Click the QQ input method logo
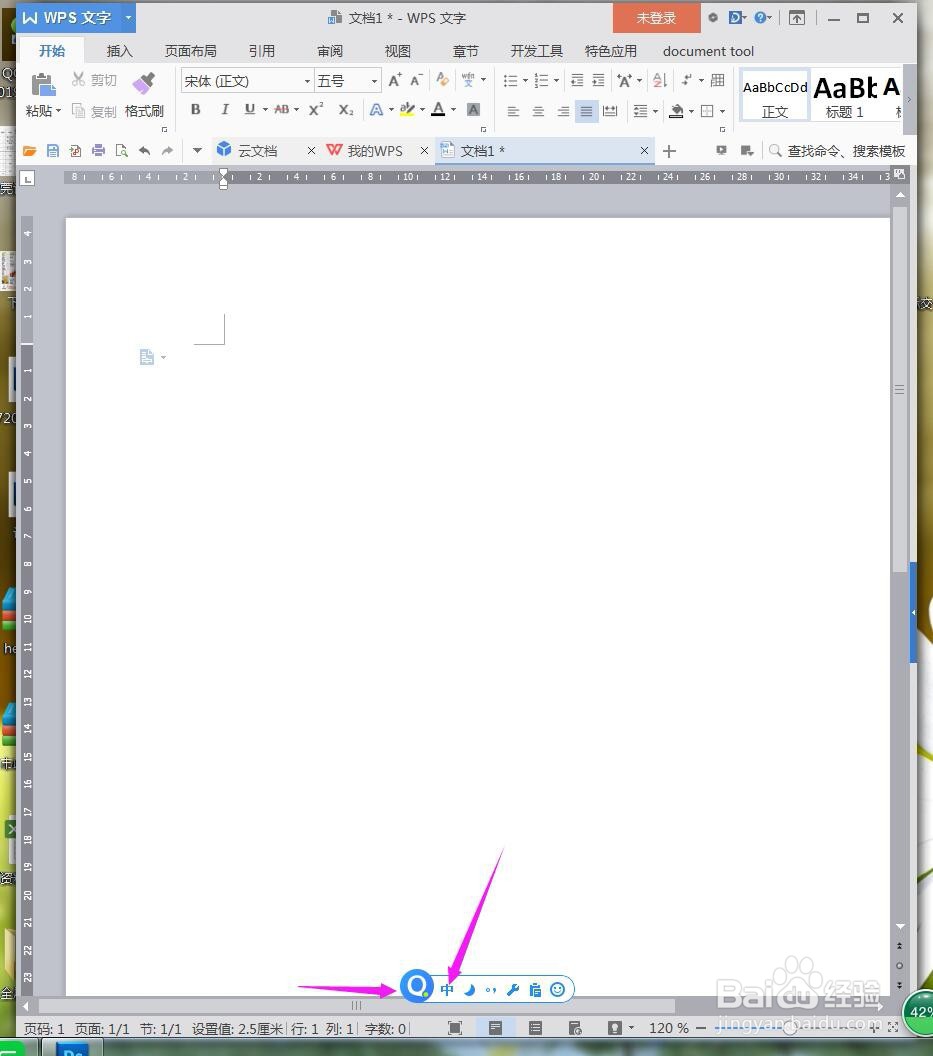This screenshot has height=1056, width=933. click(417, 987)
